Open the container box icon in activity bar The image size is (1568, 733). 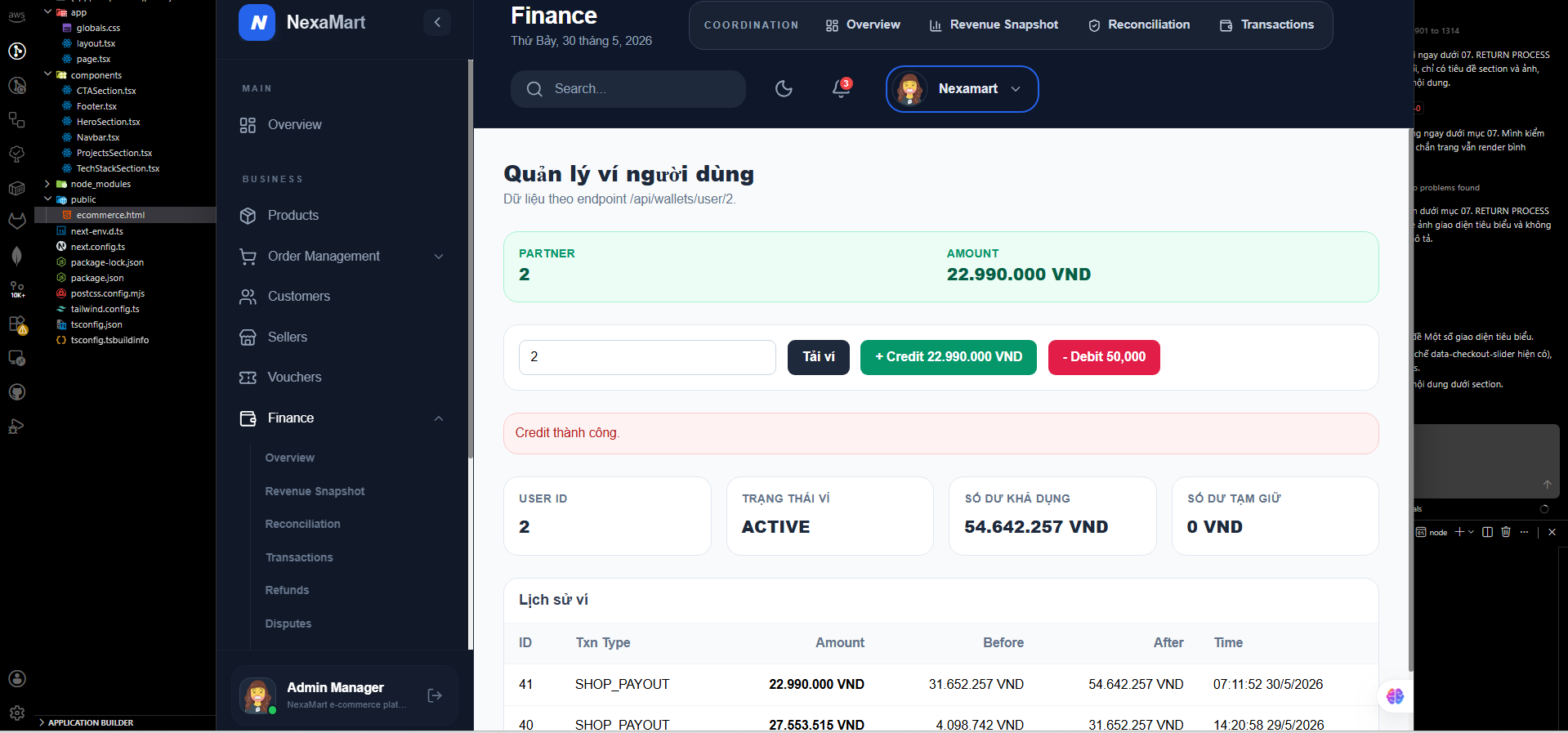(x=16, y=188)
